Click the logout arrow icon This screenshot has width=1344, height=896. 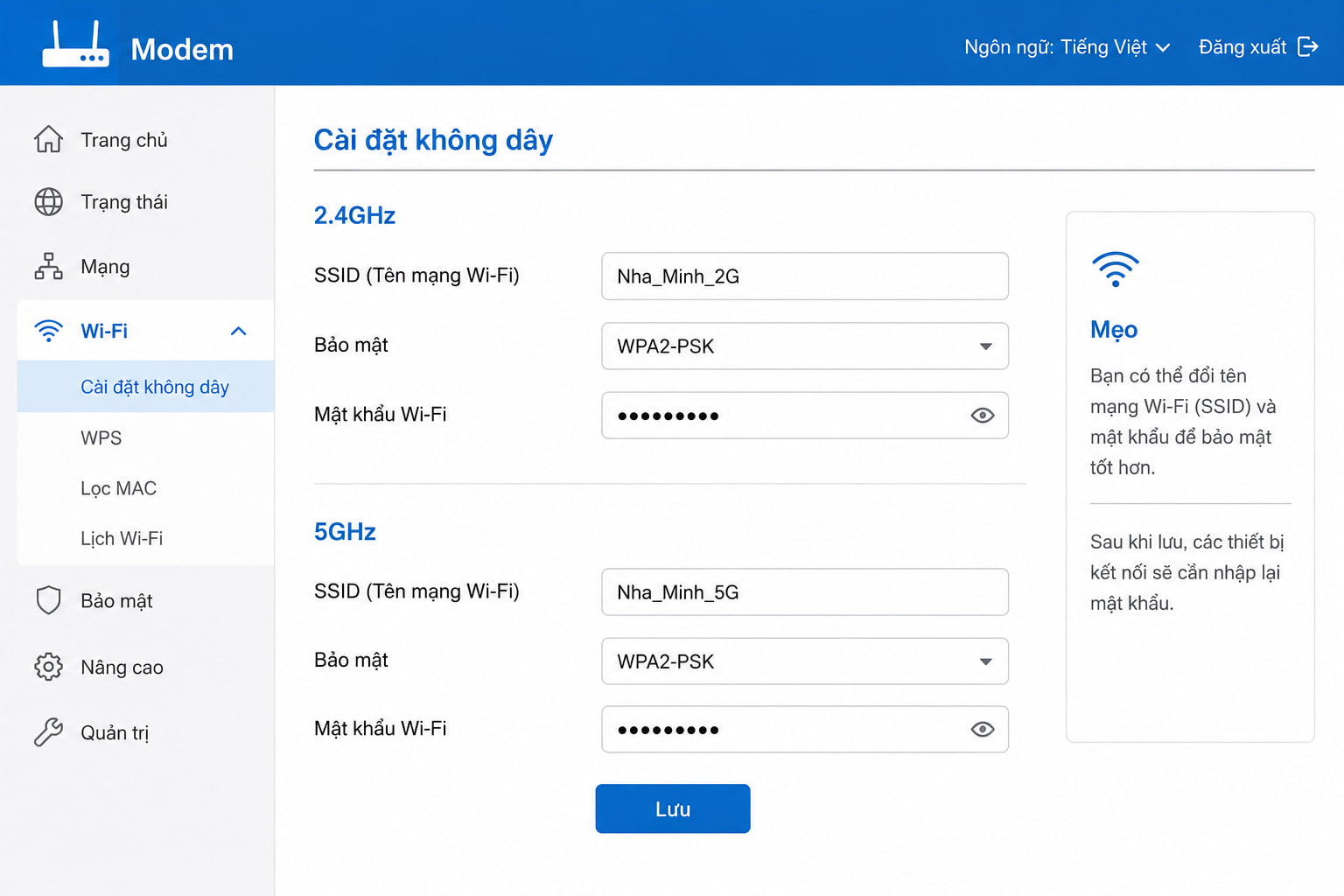[x=1307, y=46]
